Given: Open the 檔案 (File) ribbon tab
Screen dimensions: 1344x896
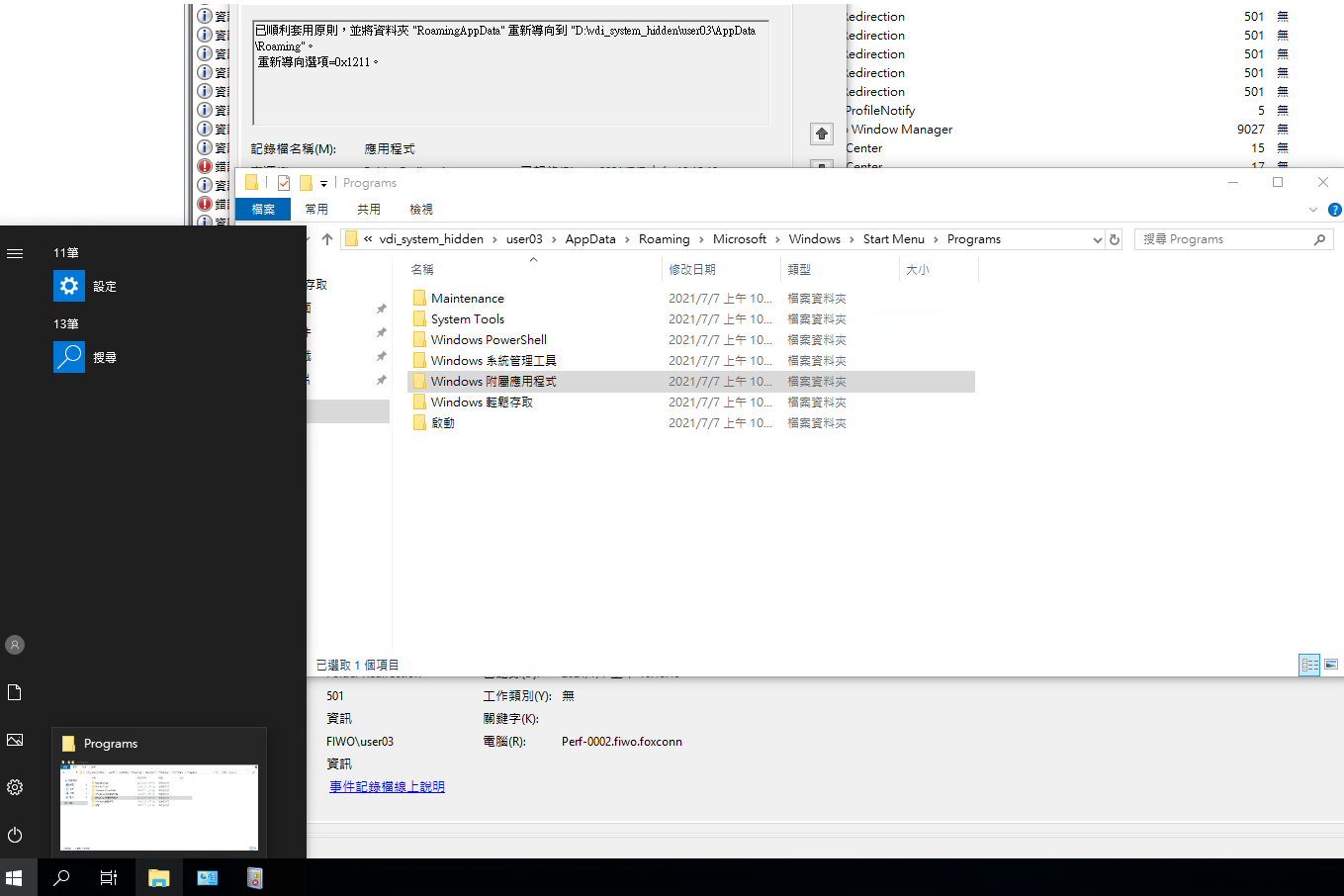Looking at the screenshot, I should (x=263, y=209).
